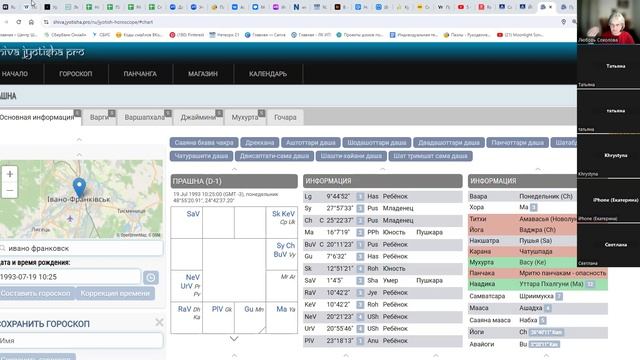640x360 pixels.
Task: Open the Дреккана button
Action: tap(260, 142)
